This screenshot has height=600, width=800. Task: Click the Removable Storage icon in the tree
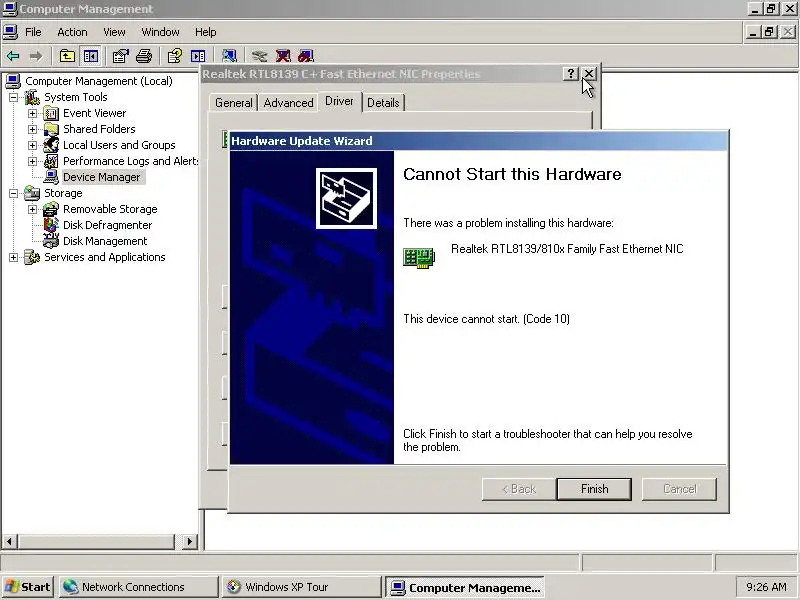pyautogui.click(x=51, y=209)
